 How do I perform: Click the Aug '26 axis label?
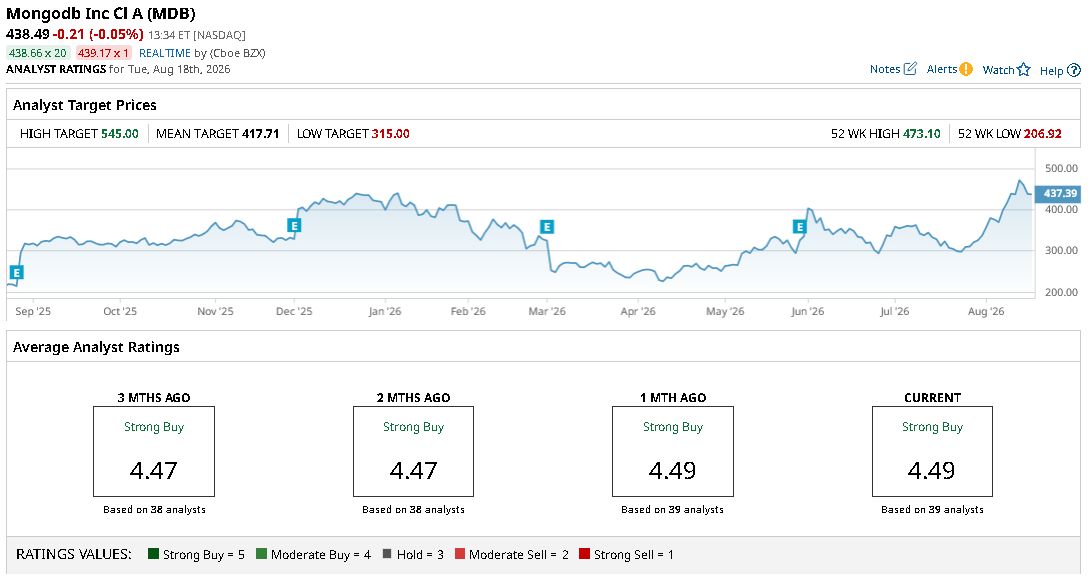986,311
